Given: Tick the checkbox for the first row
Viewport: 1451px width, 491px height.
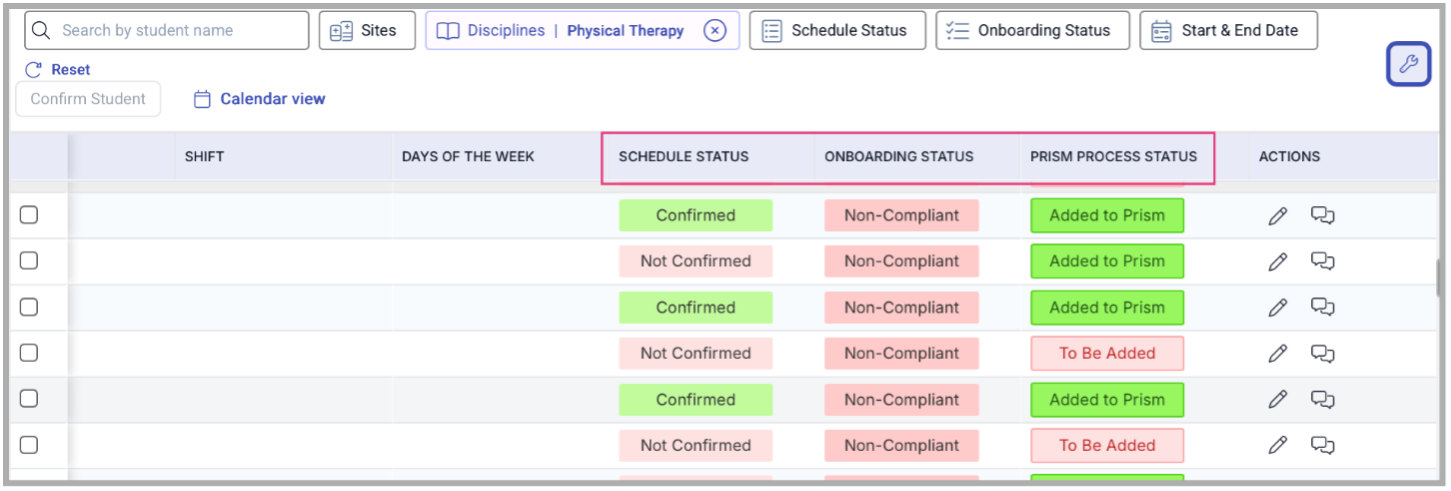Looking at the screenshot, I should pyautogui.click(x=29, y=215).
